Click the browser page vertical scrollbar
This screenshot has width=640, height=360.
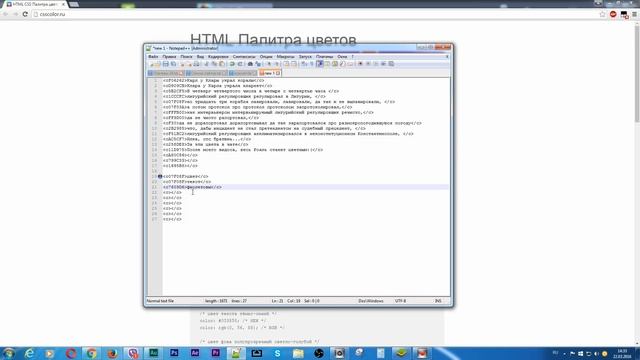point(637,184)
